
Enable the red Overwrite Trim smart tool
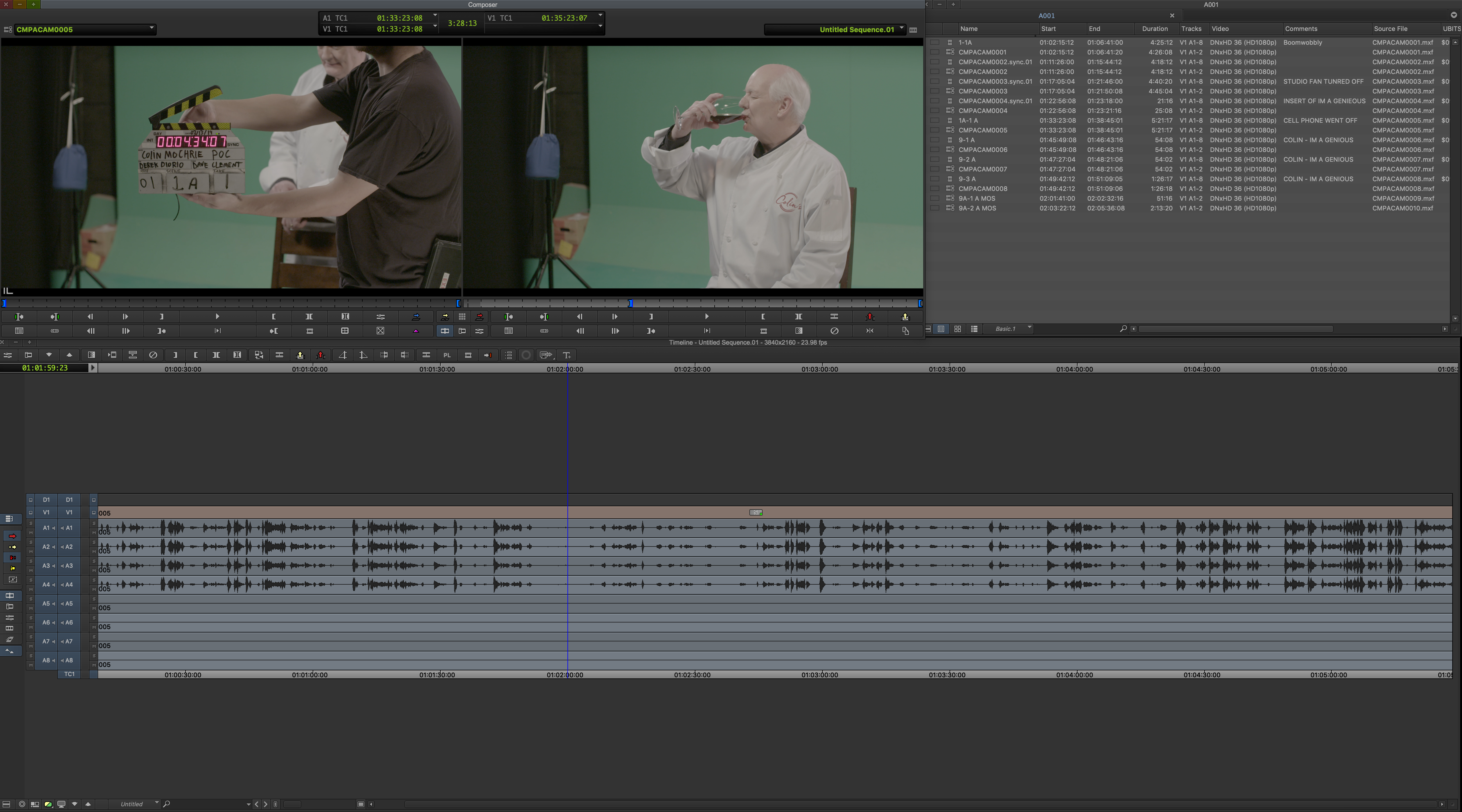(12, 558)
